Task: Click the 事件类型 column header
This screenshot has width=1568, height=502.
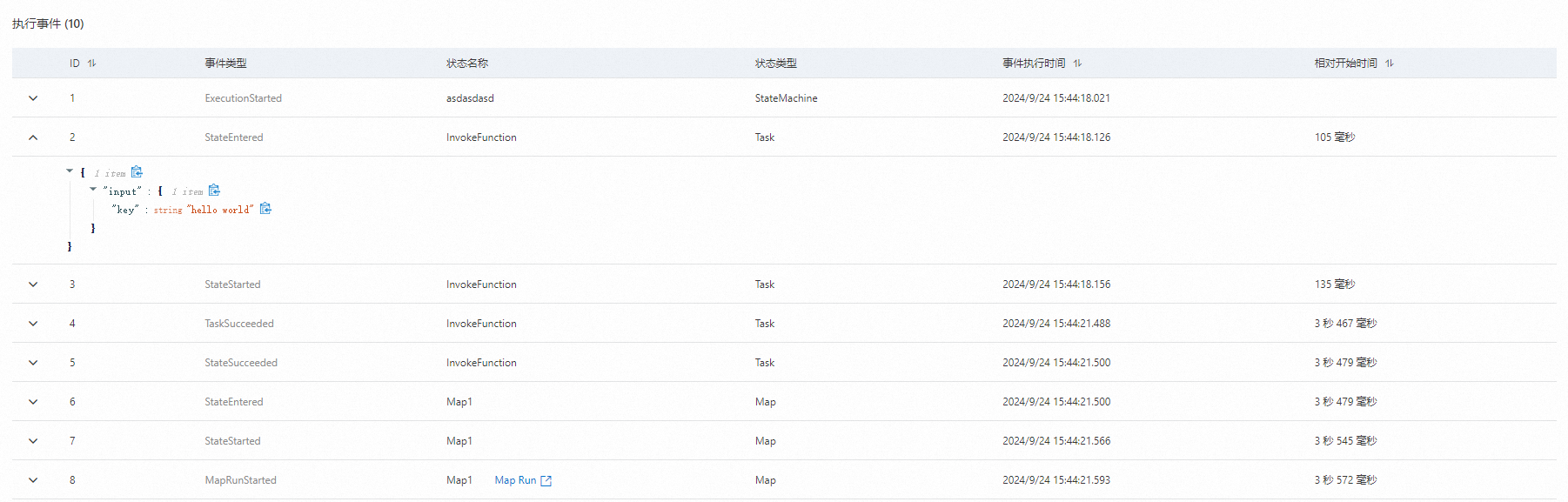Action: point(225,64)
